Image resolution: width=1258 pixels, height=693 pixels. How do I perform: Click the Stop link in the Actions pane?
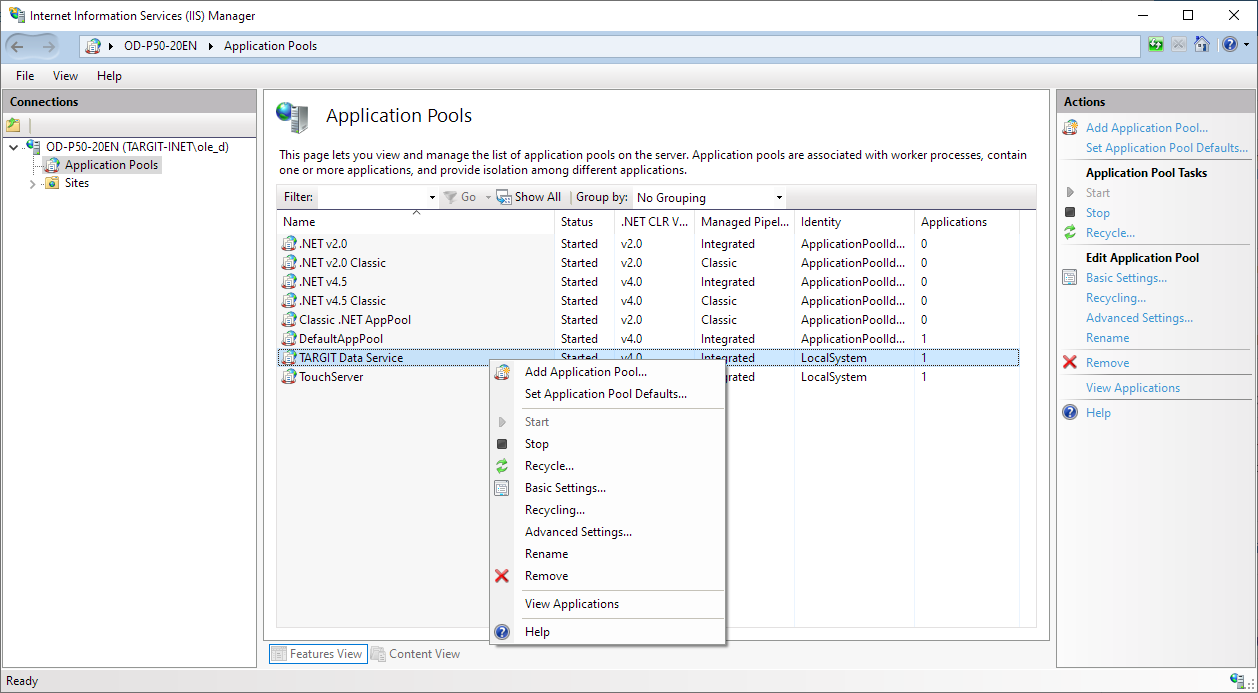pyautogui.click(x=1098, y=213)
